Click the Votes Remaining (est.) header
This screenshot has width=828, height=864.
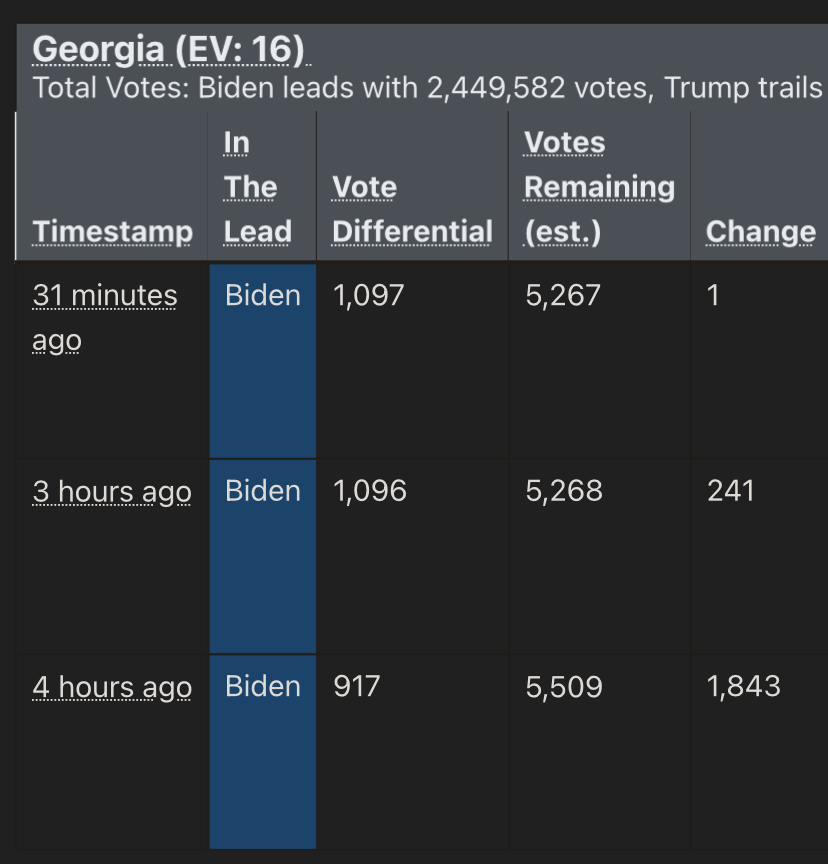pyautogui.click(x=599, y=188)
